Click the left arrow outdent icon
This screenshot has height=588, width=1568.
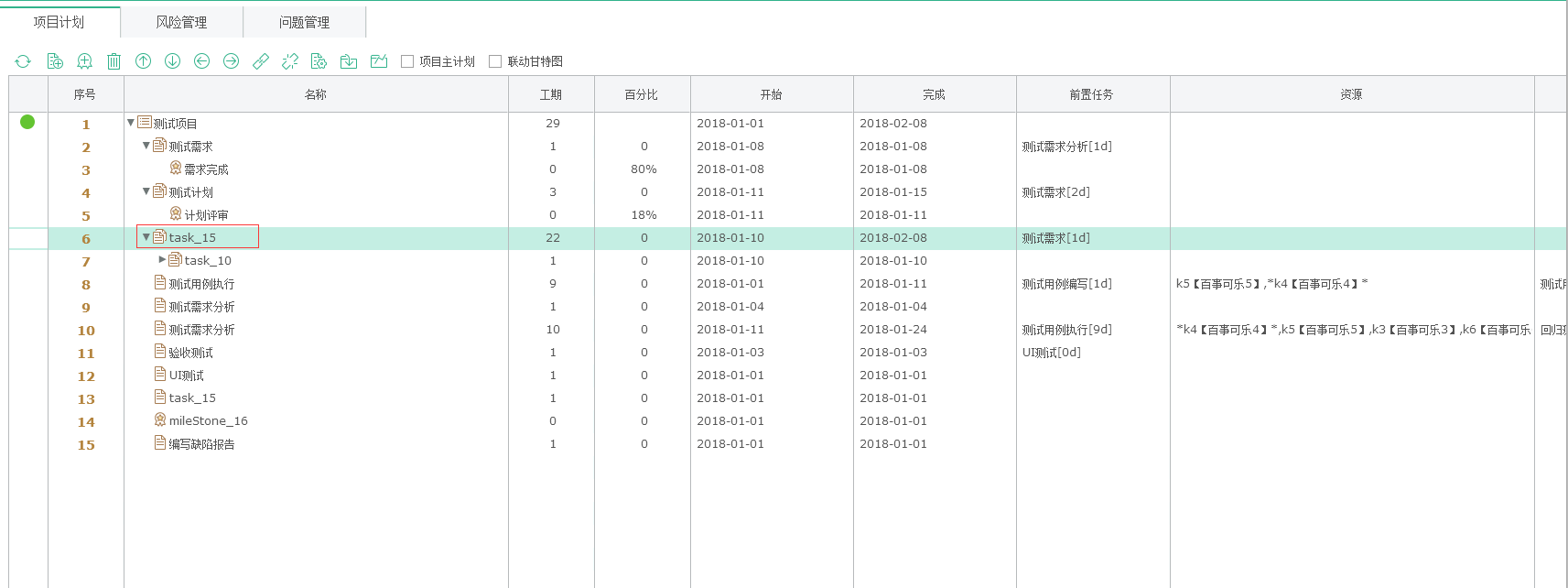(201, 61)
